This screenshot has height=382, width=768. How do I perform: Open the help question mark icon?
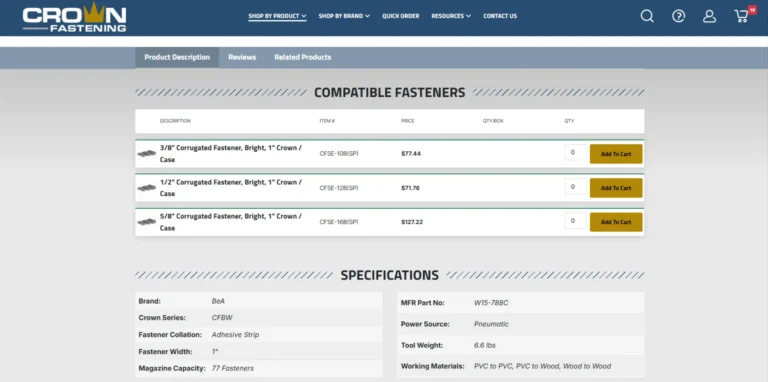678,16
